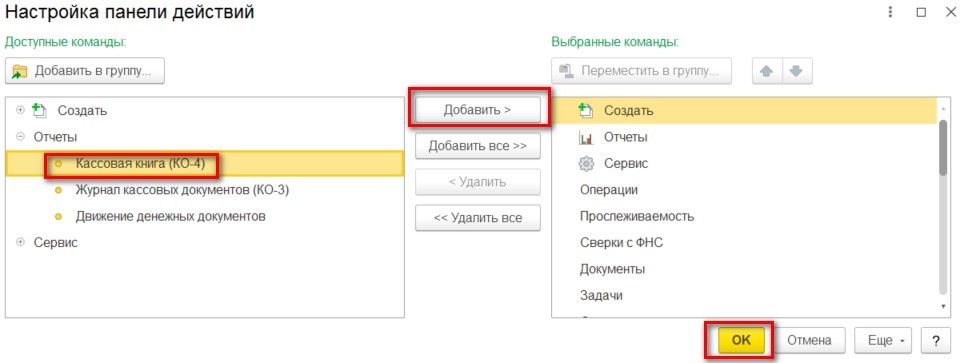Open help with the question mark button

(936, 340)
